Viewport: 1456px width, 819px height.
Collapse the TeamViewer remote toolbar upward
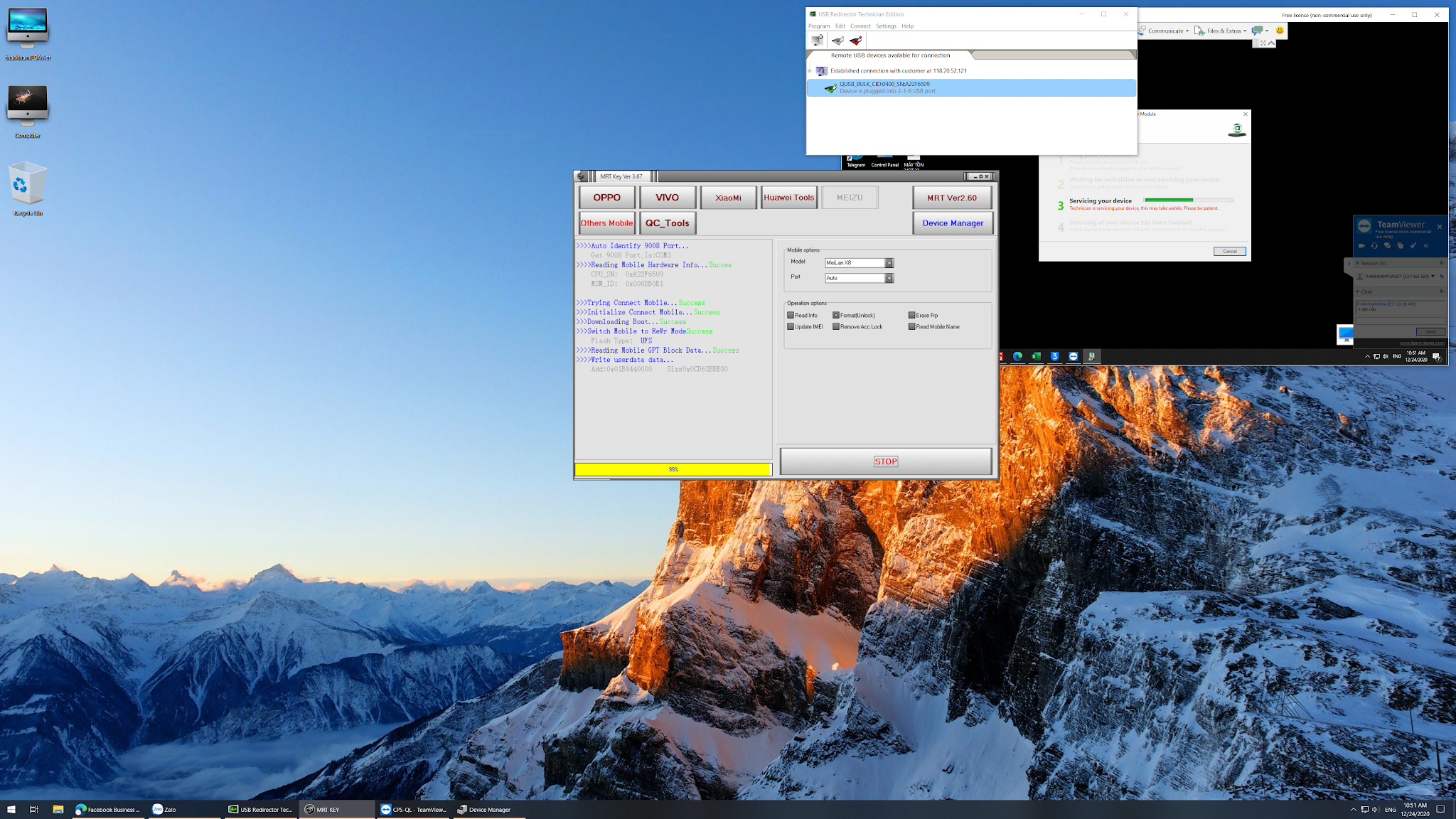(x=1271, y=43)
